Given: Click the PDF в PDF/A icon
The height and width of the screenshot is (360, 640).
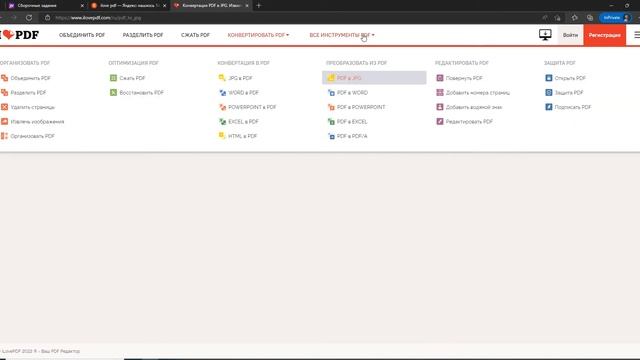Looking at the screenshot, I should tap(331, 136).
